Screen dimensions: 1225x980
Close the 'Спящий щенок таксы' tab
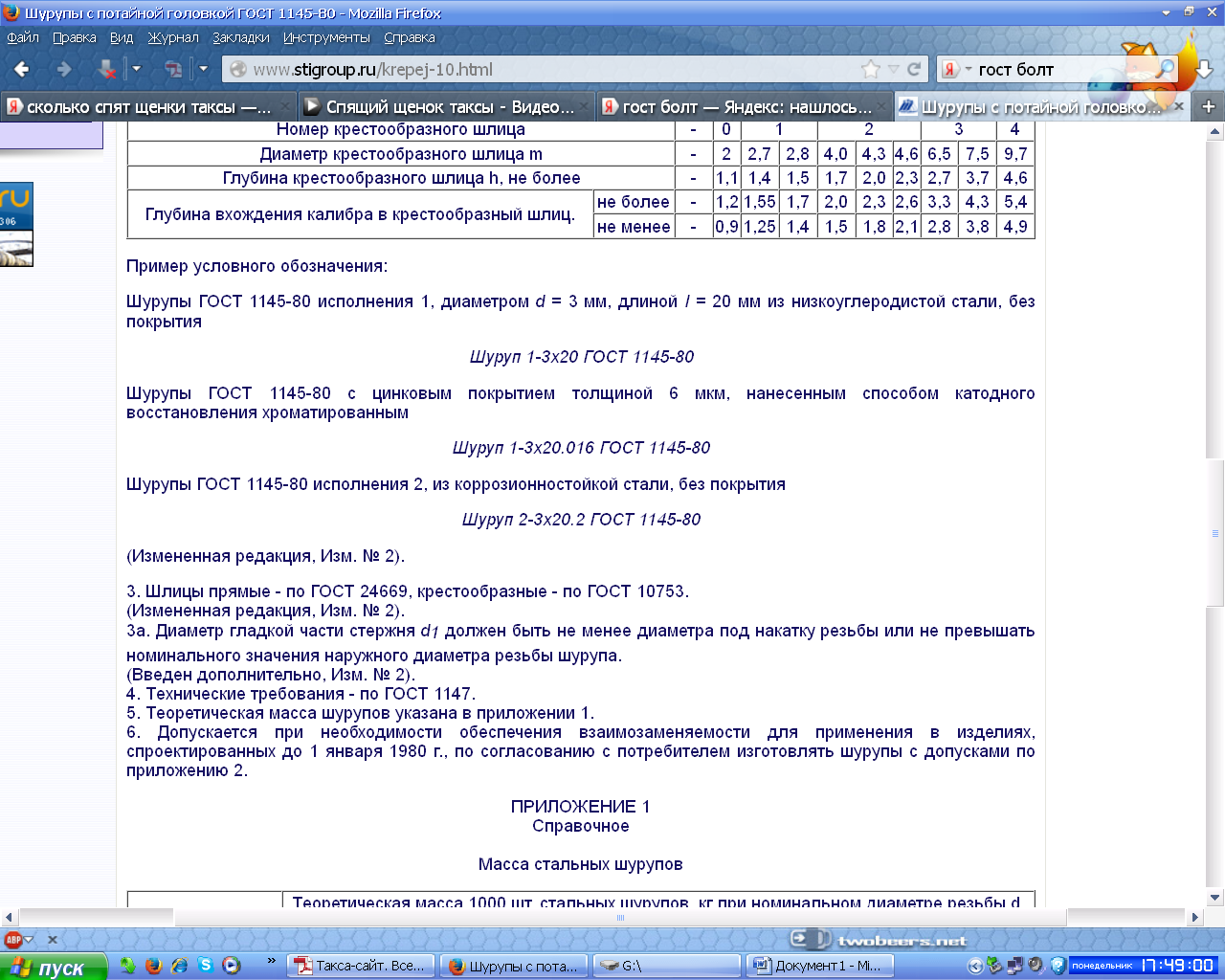click(x=583, y=107)
